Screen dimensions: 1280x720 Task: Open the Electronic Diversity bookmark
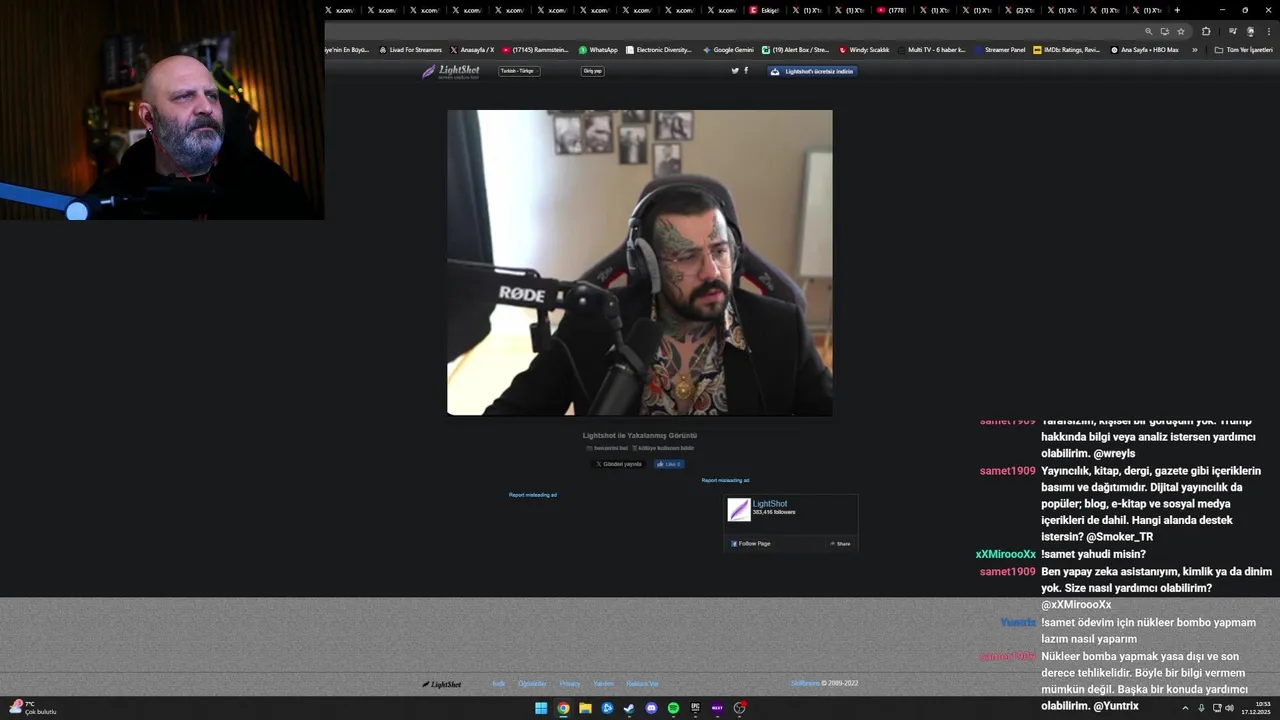[658, 50]
